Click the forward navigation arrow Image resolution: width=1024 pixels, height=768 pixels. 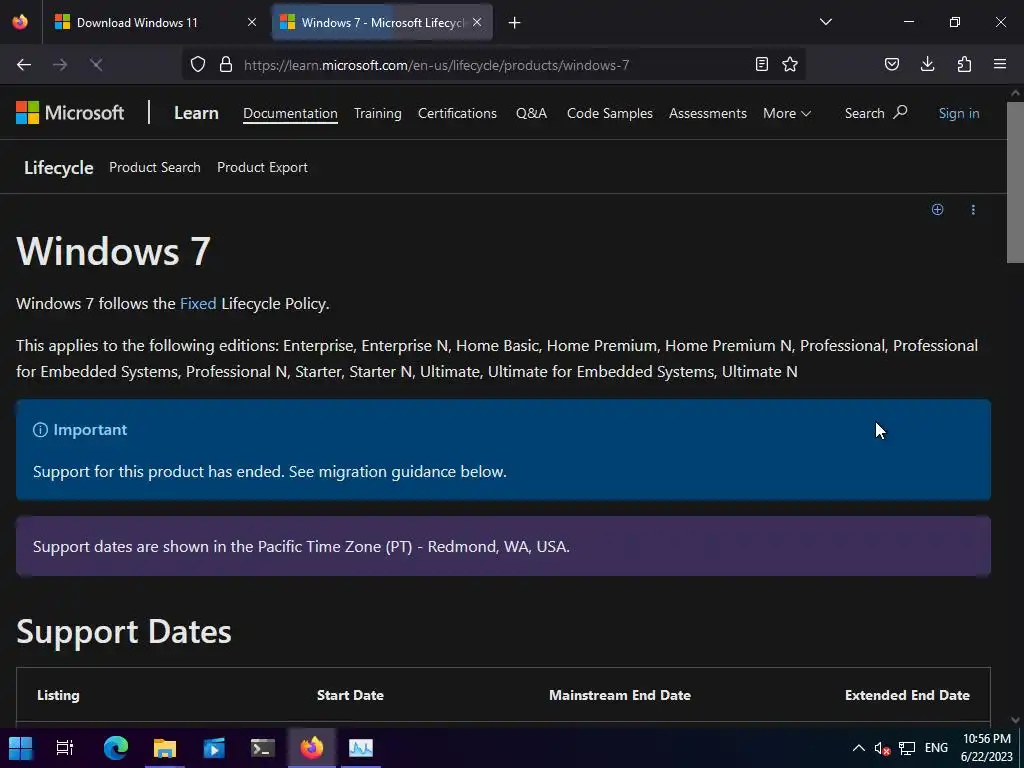point(60,65)
